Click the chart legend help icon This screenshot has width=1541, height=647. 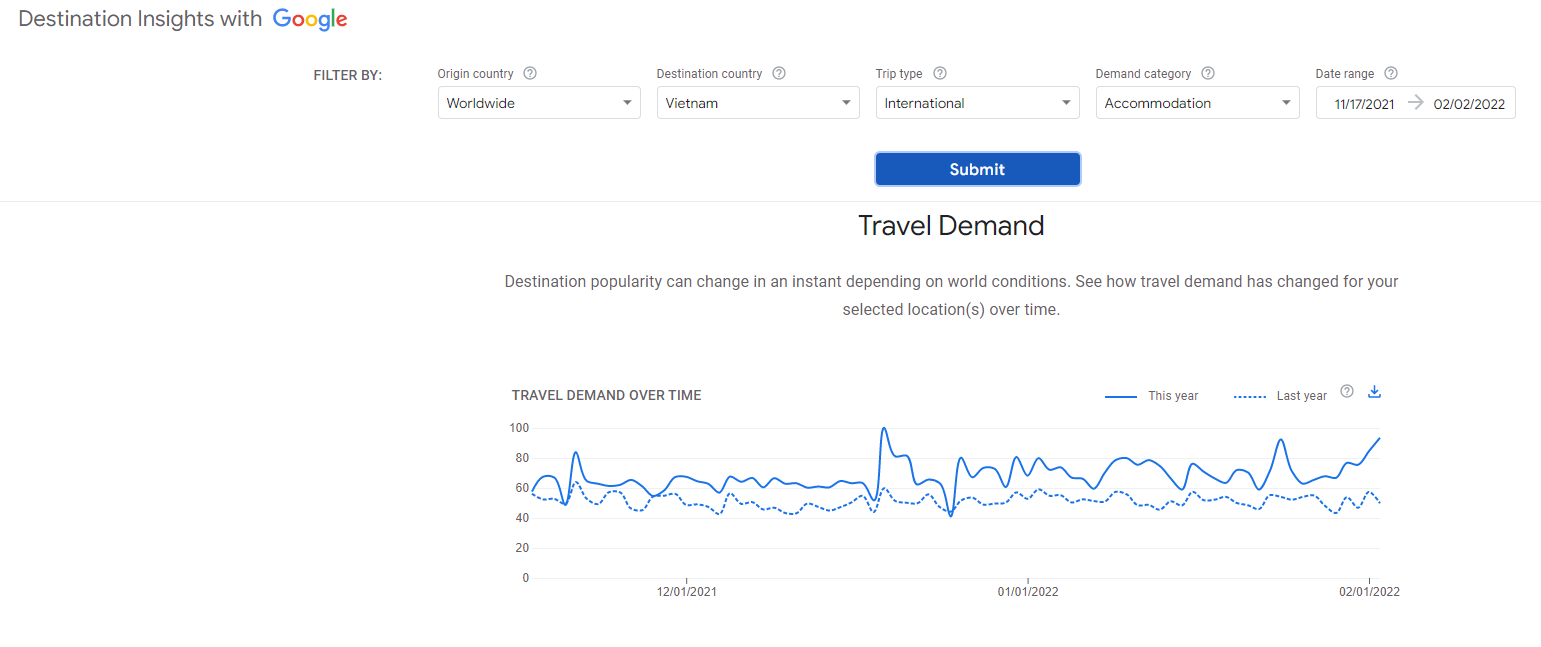tap(1346, 392)
